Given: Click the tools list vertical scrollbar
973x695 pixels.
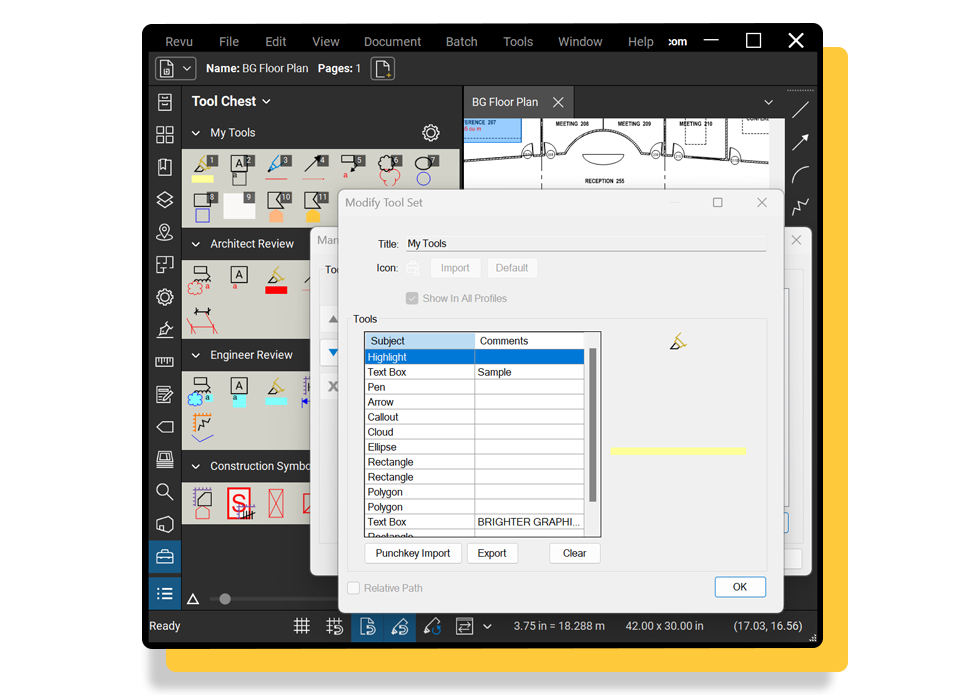Looking at the screenshot, I should (593, 425).
